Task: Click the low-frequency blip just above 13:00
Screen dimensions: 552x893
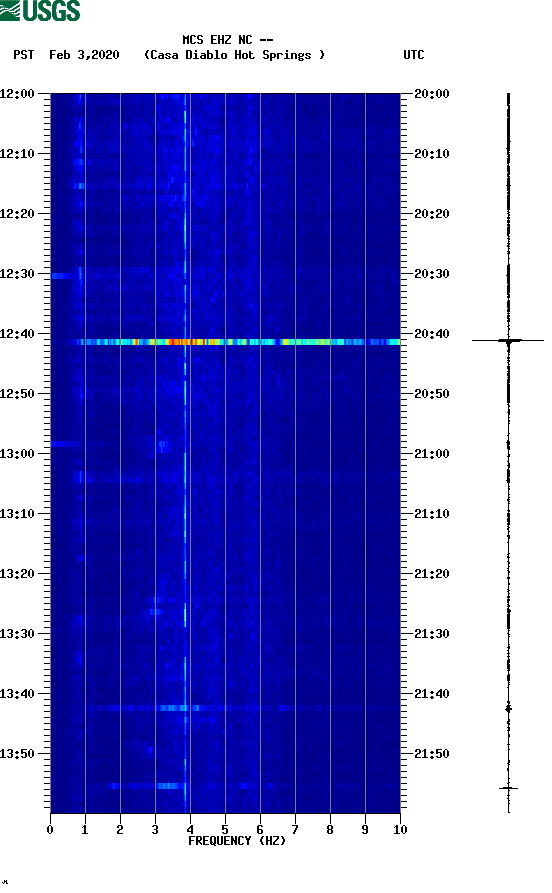Action: click(x=64, y=444)
